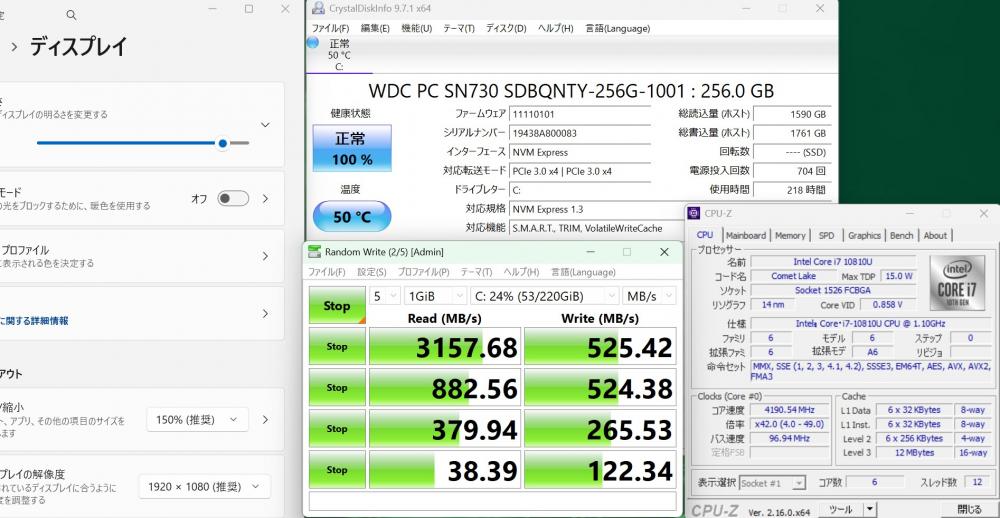Open night light settings chevron
This screenshot has height=518, width=1000.
[265, 198]
